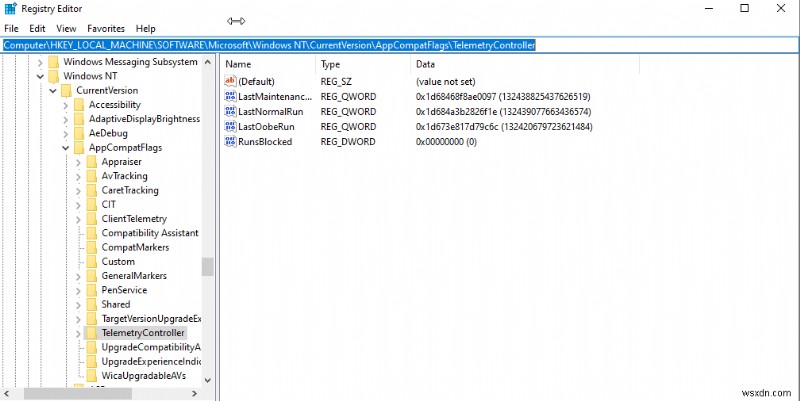Image resolution: width=800 pixels, height=401 pixels.
Task: Expand the CaretTracking key
Action: tap(78, 191)
